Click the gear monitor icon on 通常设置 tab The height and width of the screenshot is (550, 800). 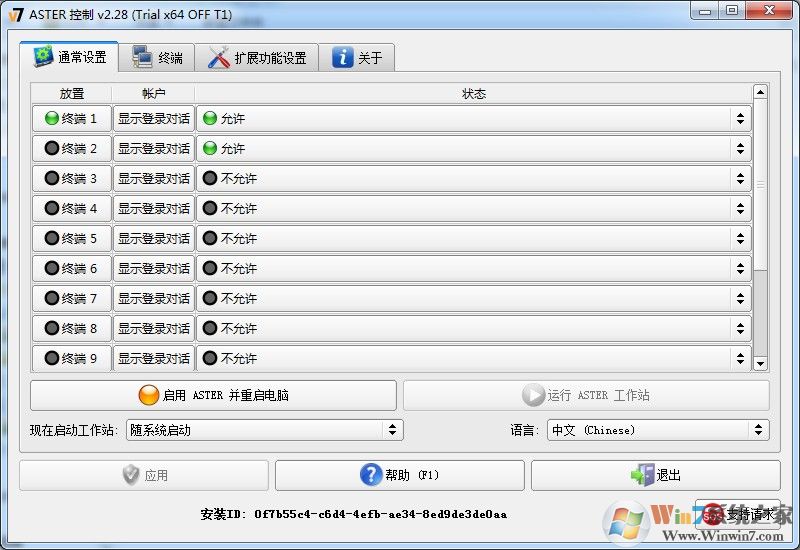pos(43,56)
